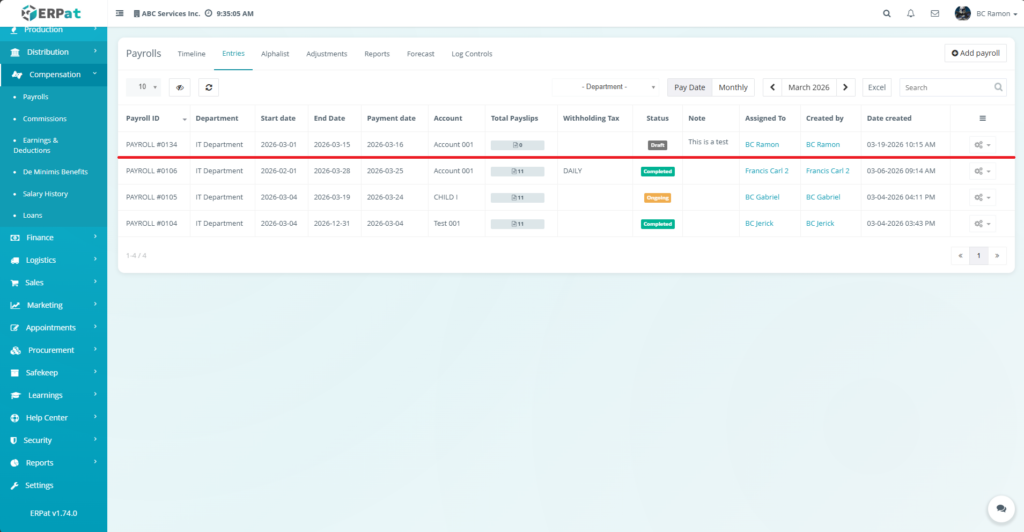Go to previous month arrow
The width and height of the screenshot is (1024, 532).
pos(772,87)
